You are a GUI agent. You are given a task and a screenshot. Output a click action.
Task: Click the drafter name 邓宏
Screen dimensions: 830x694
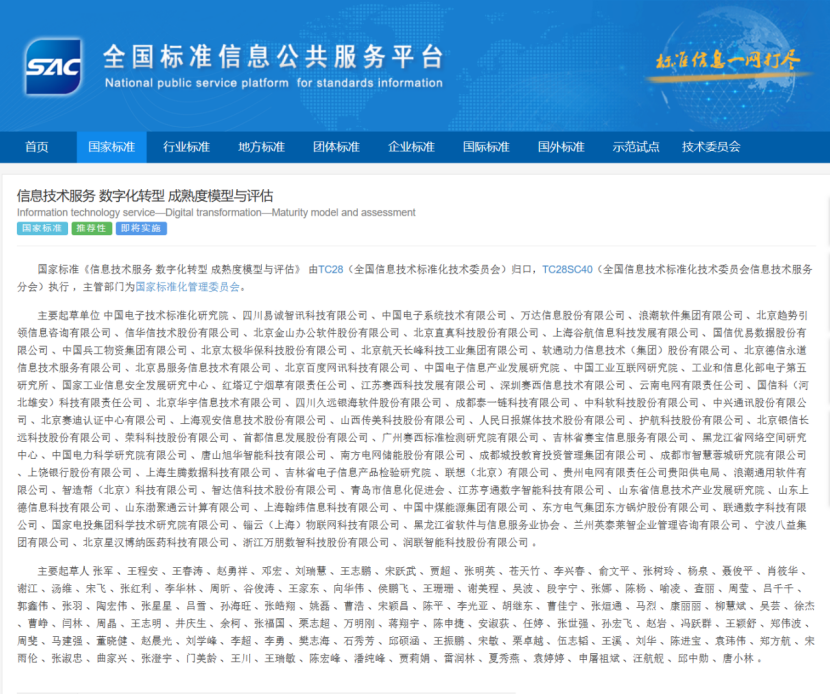pyautogui.click(x=272, y=571)
